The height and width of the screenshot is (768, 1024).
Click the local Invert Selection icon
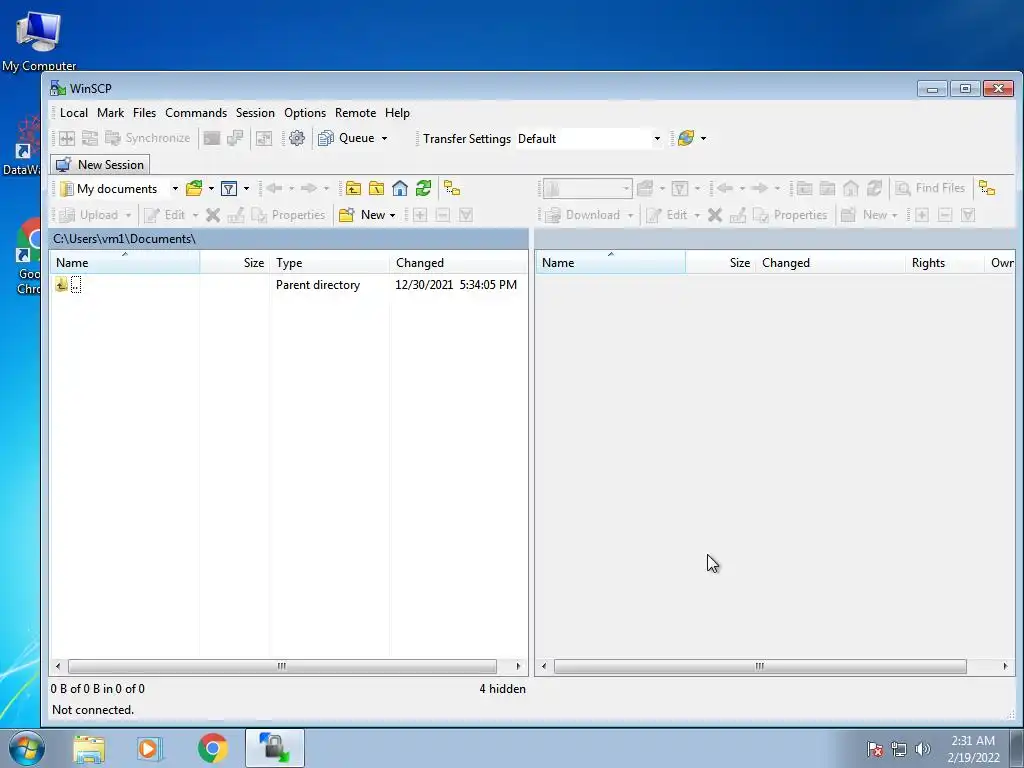(466, 215)
